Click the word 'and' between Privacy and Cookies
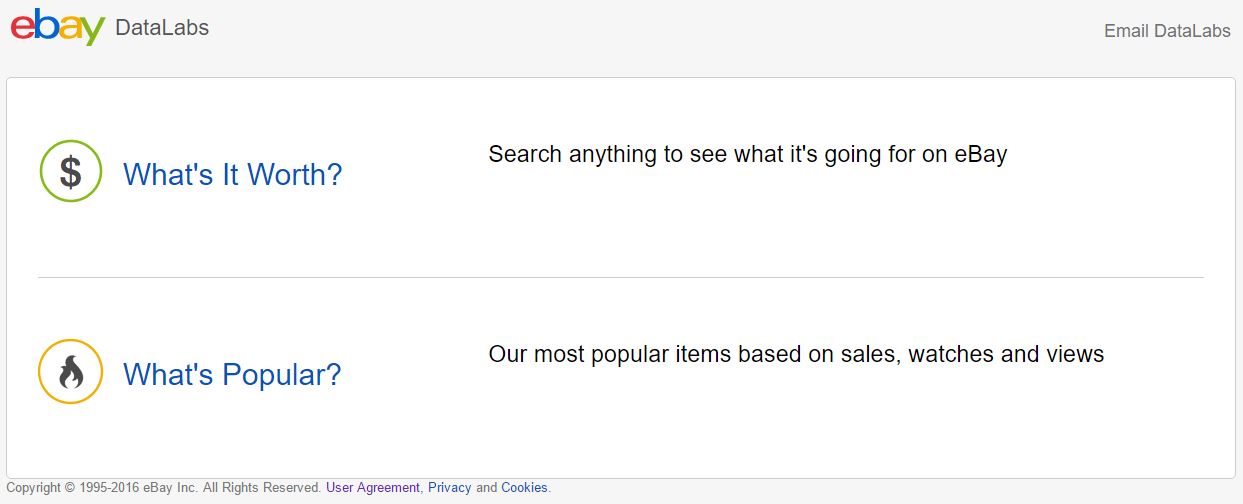 (x=486, y=488)
